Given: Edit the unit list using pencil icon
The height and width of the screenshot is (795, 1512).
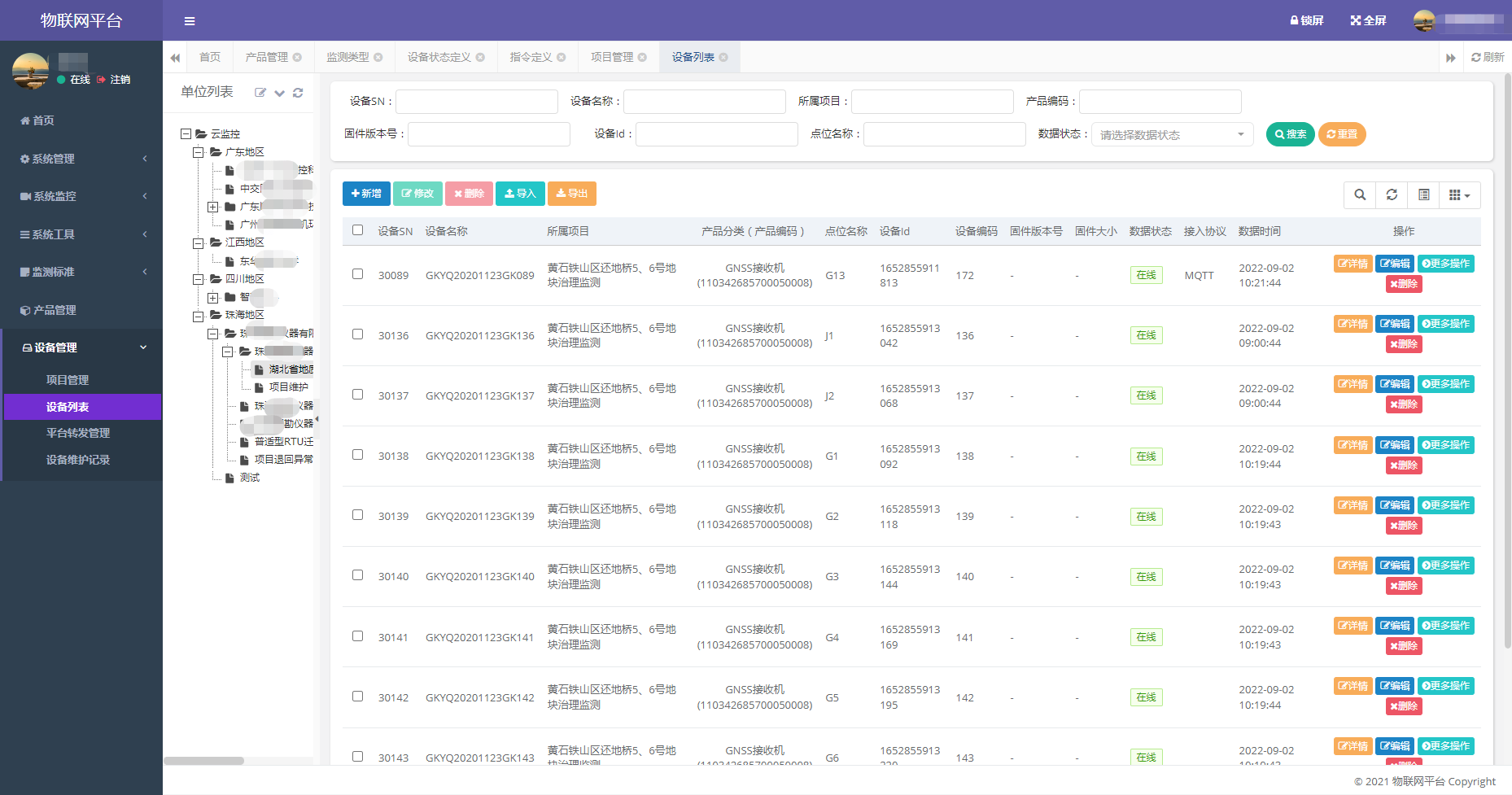Looking at the screenshot, I should click(x=260, y=93).
